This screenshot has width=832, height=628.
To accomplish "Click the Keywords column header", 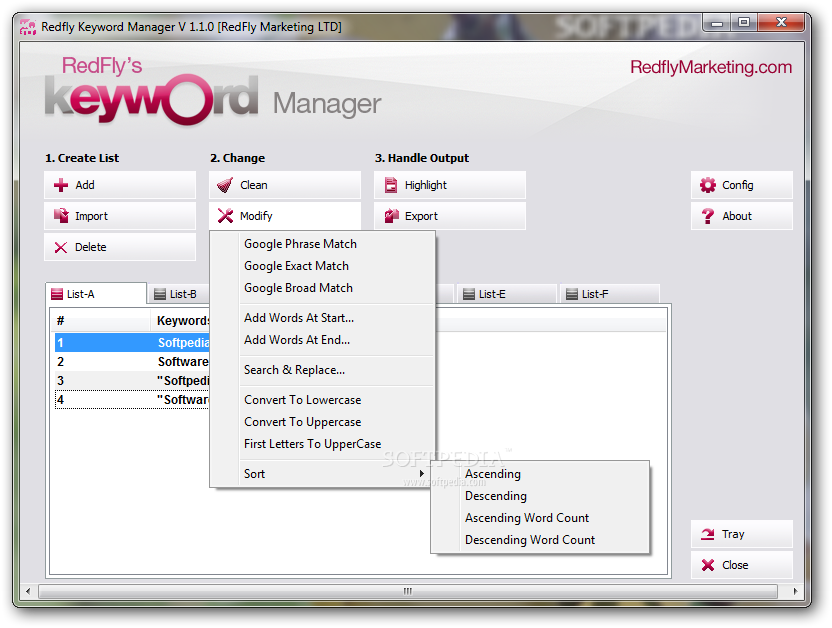I will tap(183, 321).
